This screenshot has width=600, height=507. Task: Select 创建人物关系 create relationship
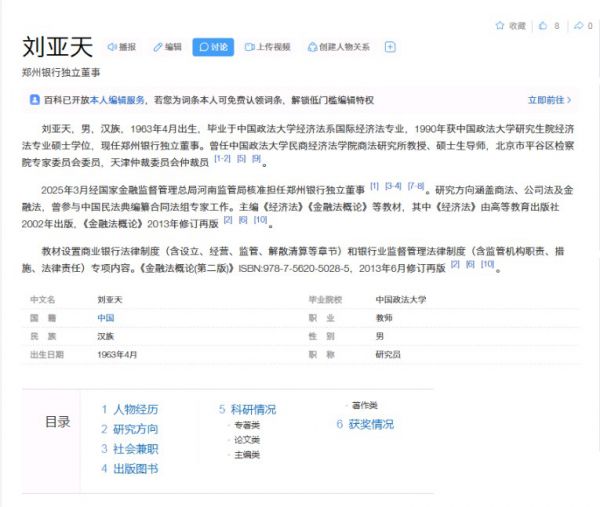click(339, 47)
